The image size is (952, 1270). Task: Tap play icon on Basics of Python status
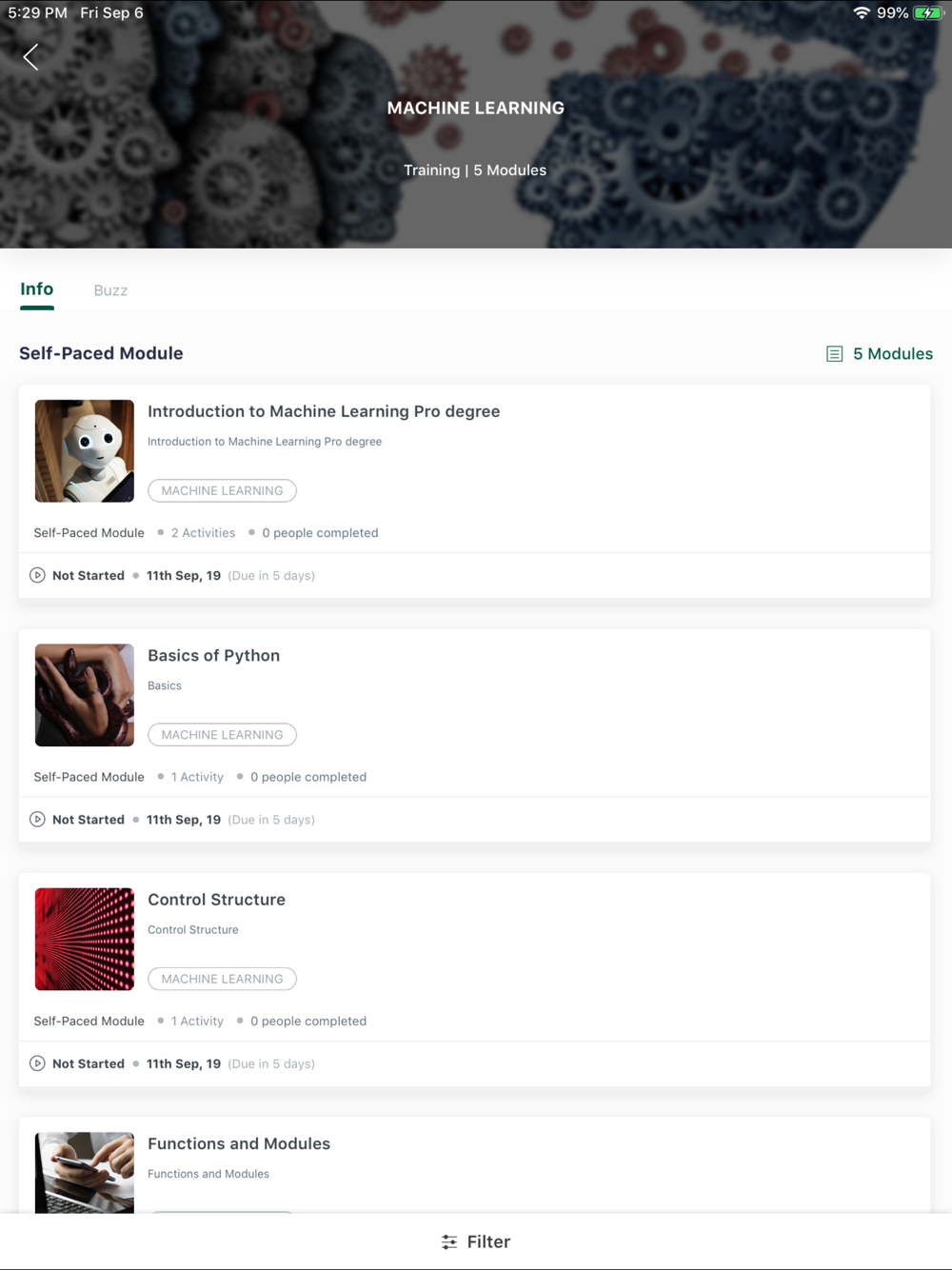tap(37, 819)
